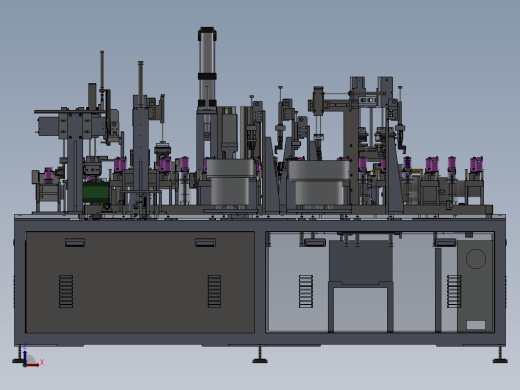Select the second handle on the left cabinet door

pos(205,242)
